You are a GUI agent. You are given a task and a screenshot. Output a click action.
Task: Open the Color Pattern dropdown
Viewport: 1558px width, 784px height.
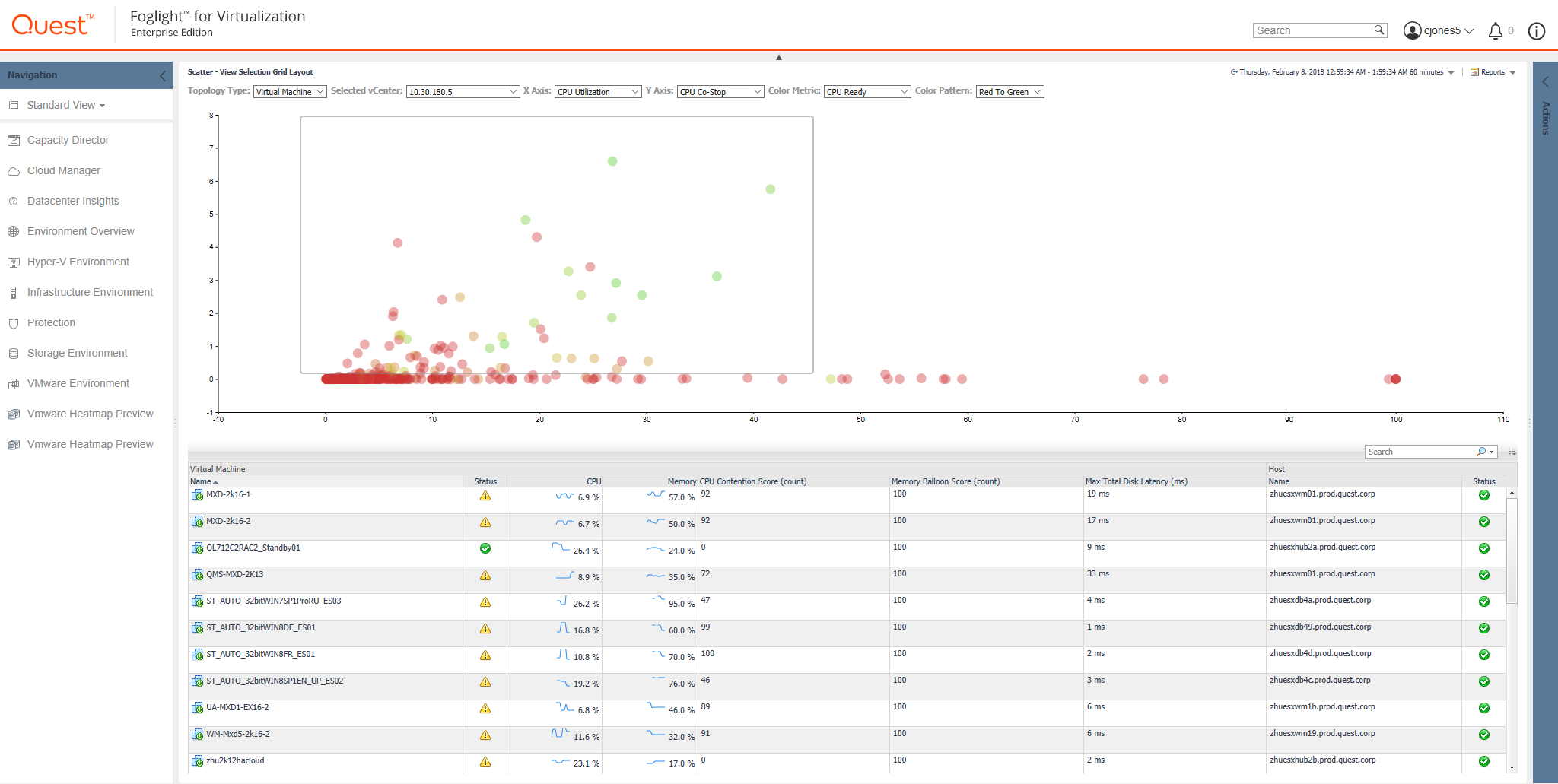(1010, 92)
